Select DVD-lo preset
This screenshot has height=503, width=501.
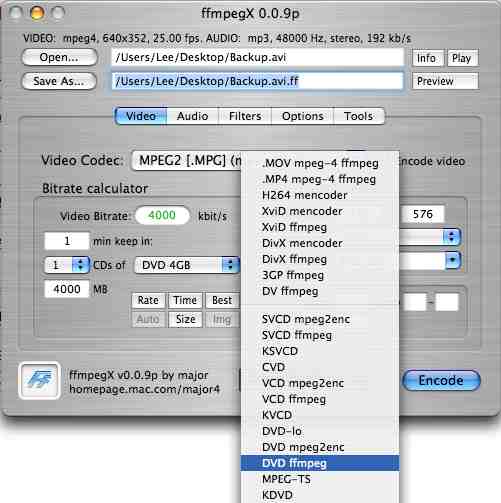pos(320,431)
